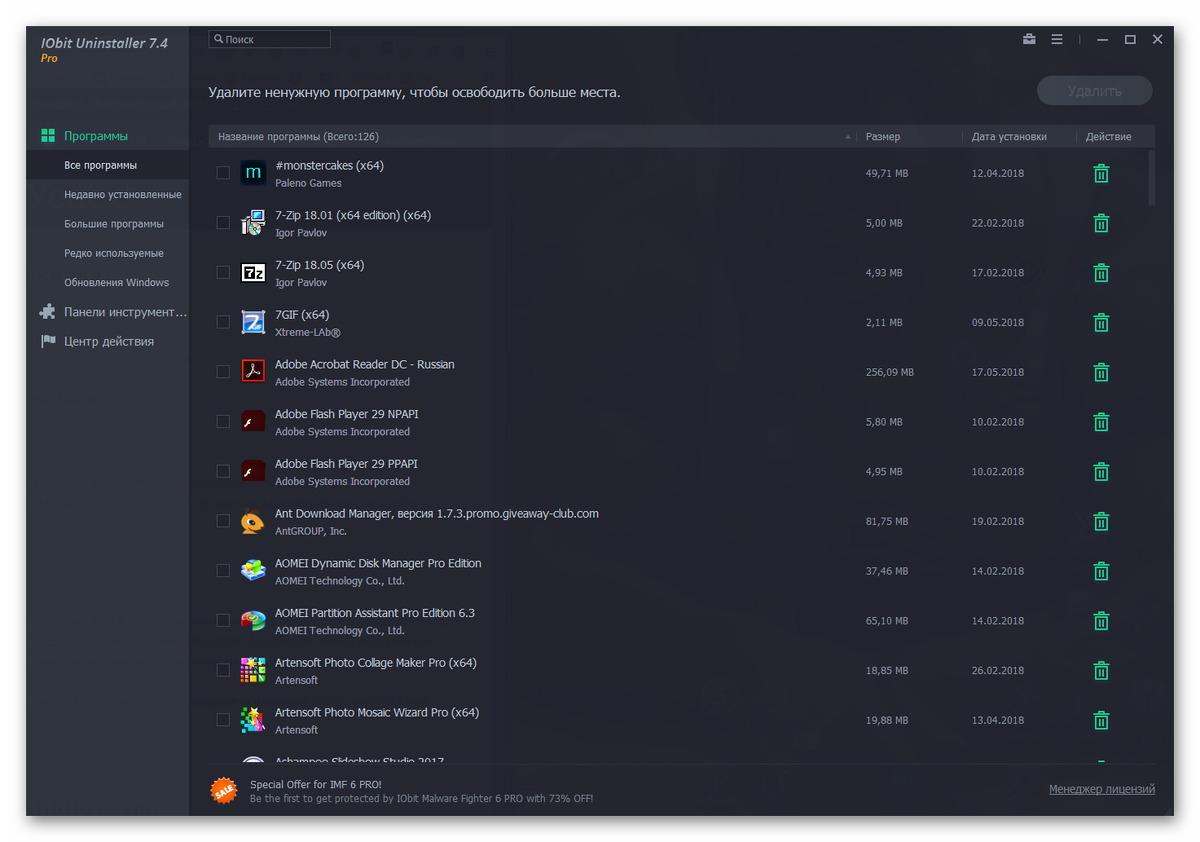The width and height of the screenshot is (1200, 842).
Task: Tick the 7-Zip 18.01 (x64 edition) checkbox
Action: click(x=223, y=223)
